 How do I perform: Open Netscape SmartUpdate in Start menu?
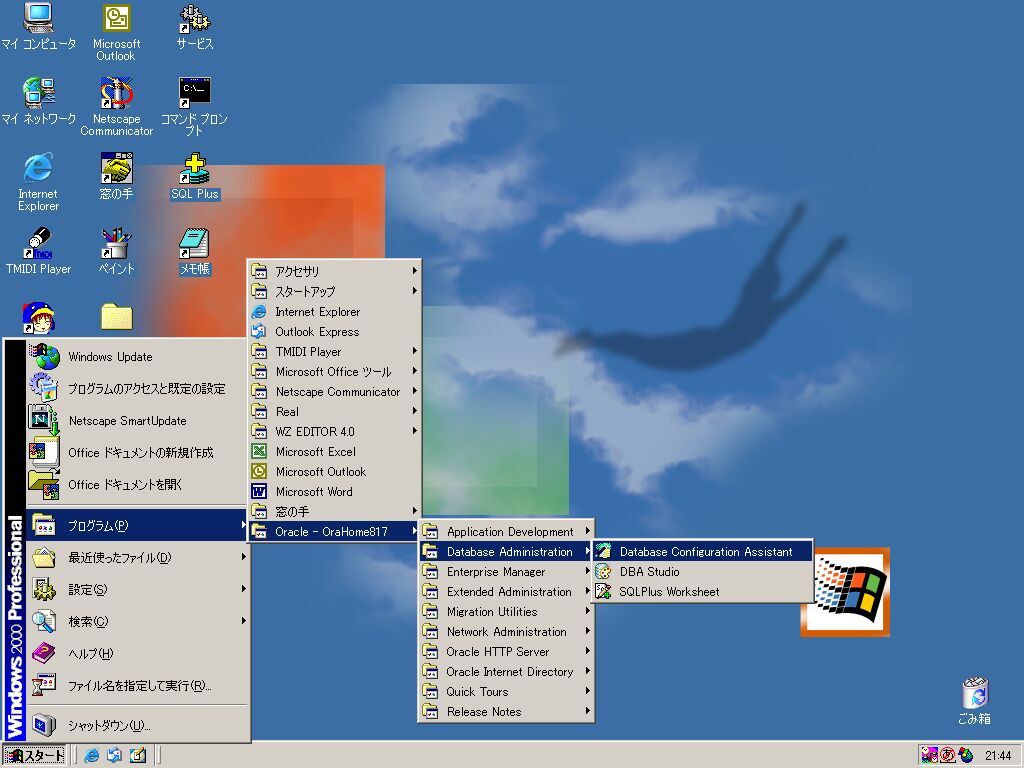136,421
